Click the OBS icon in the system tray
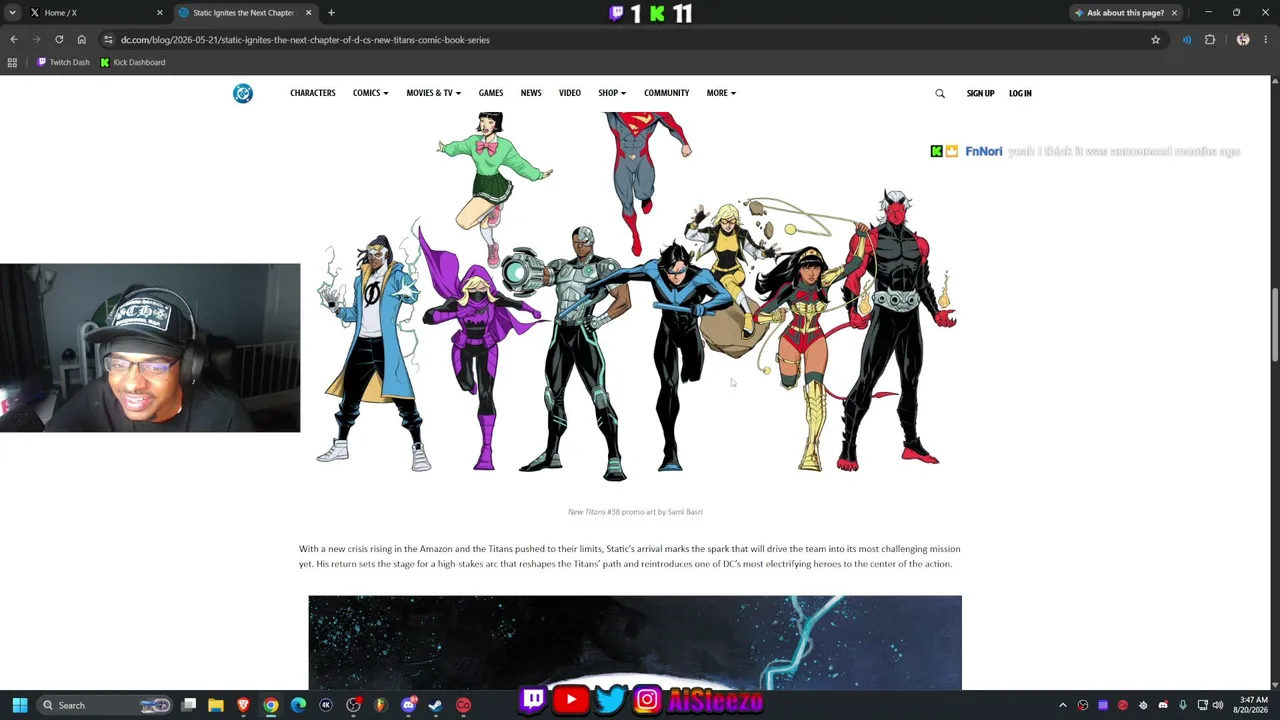1280x720 pixels. tap(1083, 705)
